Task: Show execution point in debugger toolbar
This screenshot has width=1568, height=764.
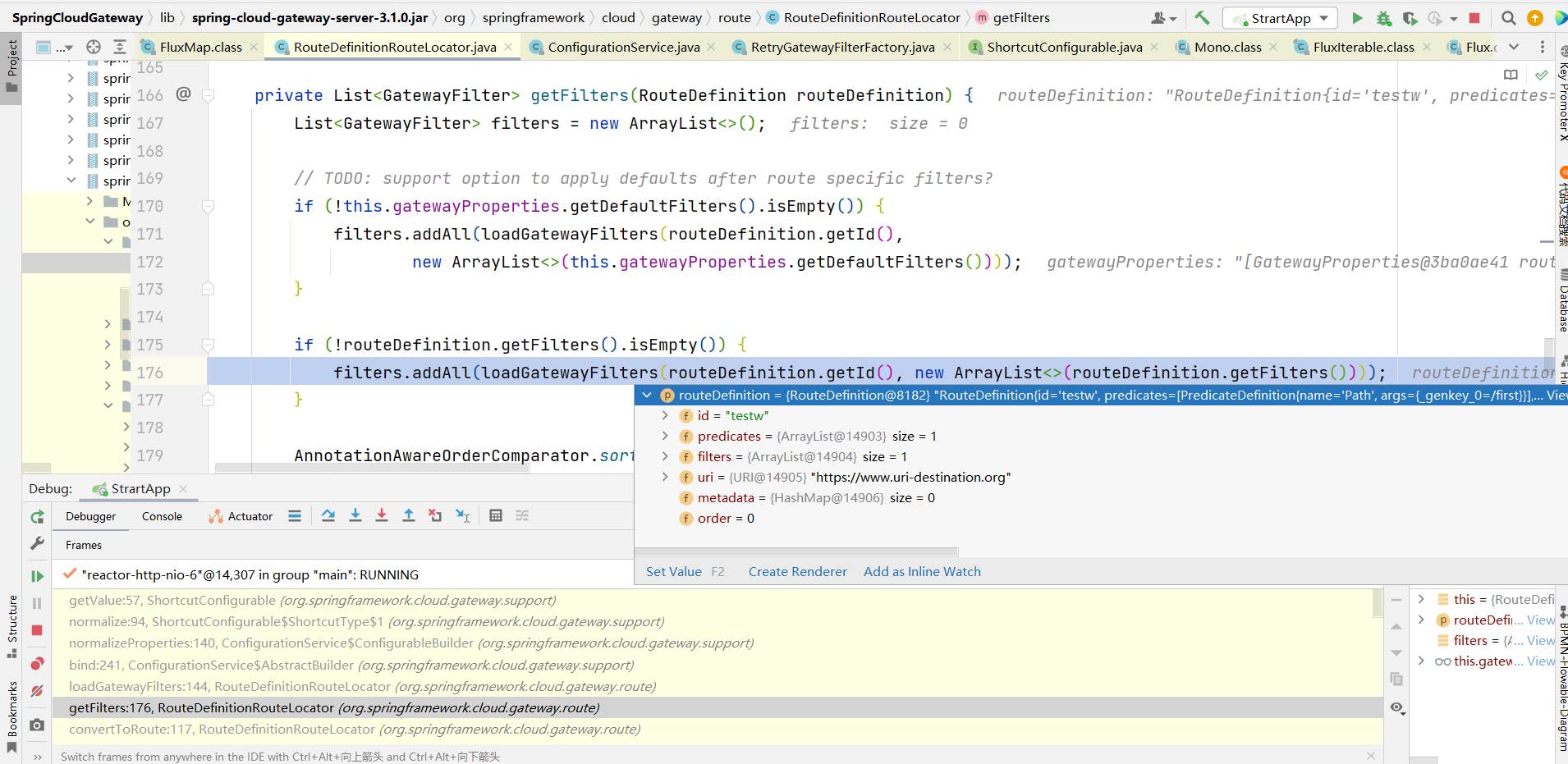Action: [295, 515]
